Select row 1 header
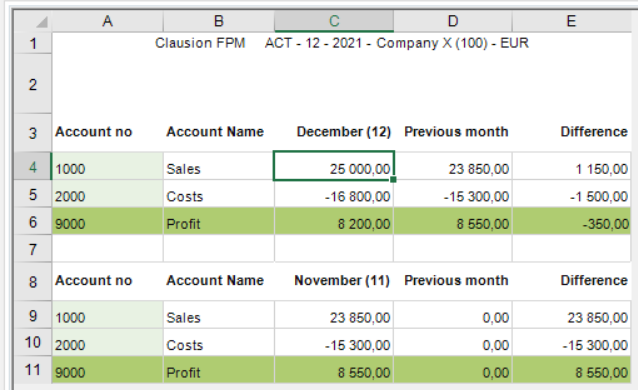 pyautogui.click(x=33, y=43)
